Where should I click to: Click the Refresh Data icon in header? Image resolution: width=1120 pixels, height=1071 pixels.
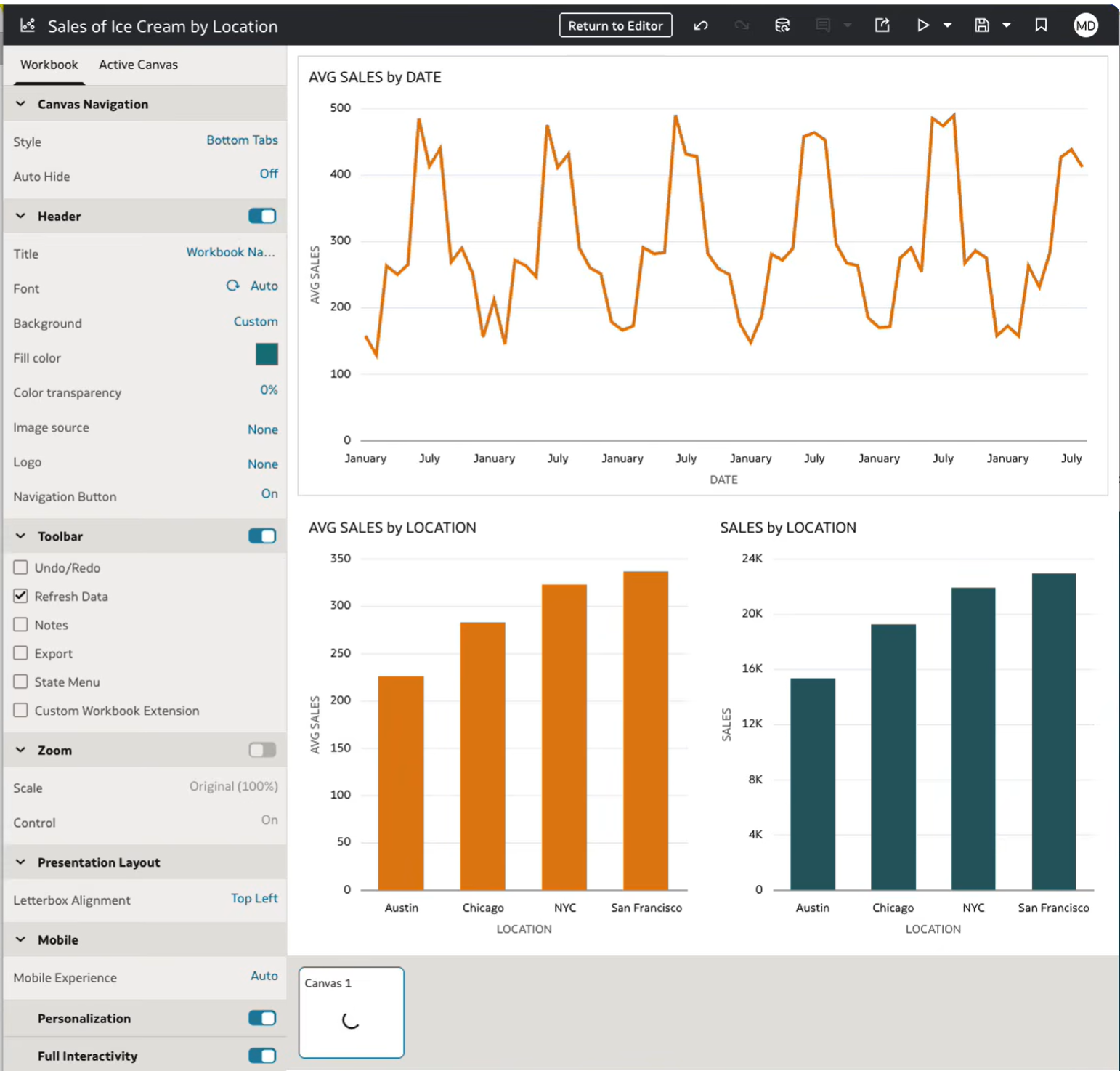(782, 25)
